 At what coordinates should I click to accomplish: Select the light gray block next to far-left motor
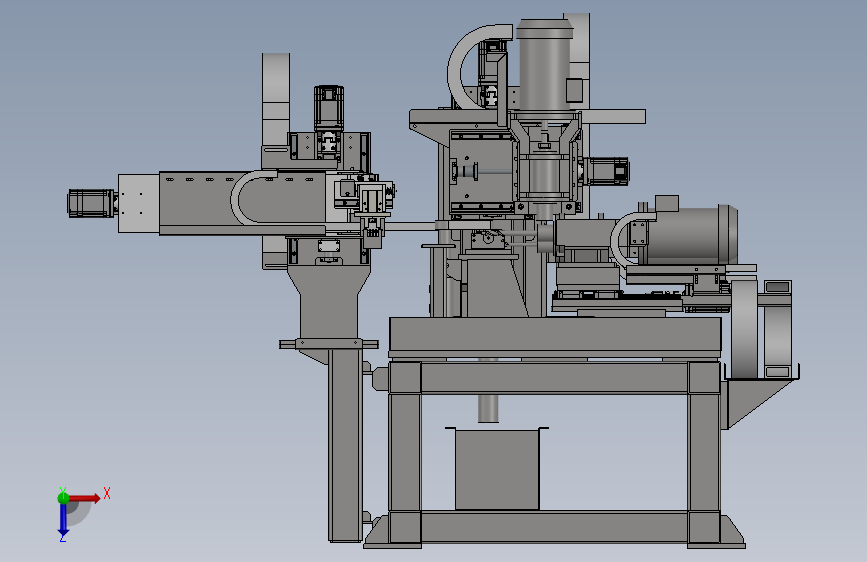point(139,203)
